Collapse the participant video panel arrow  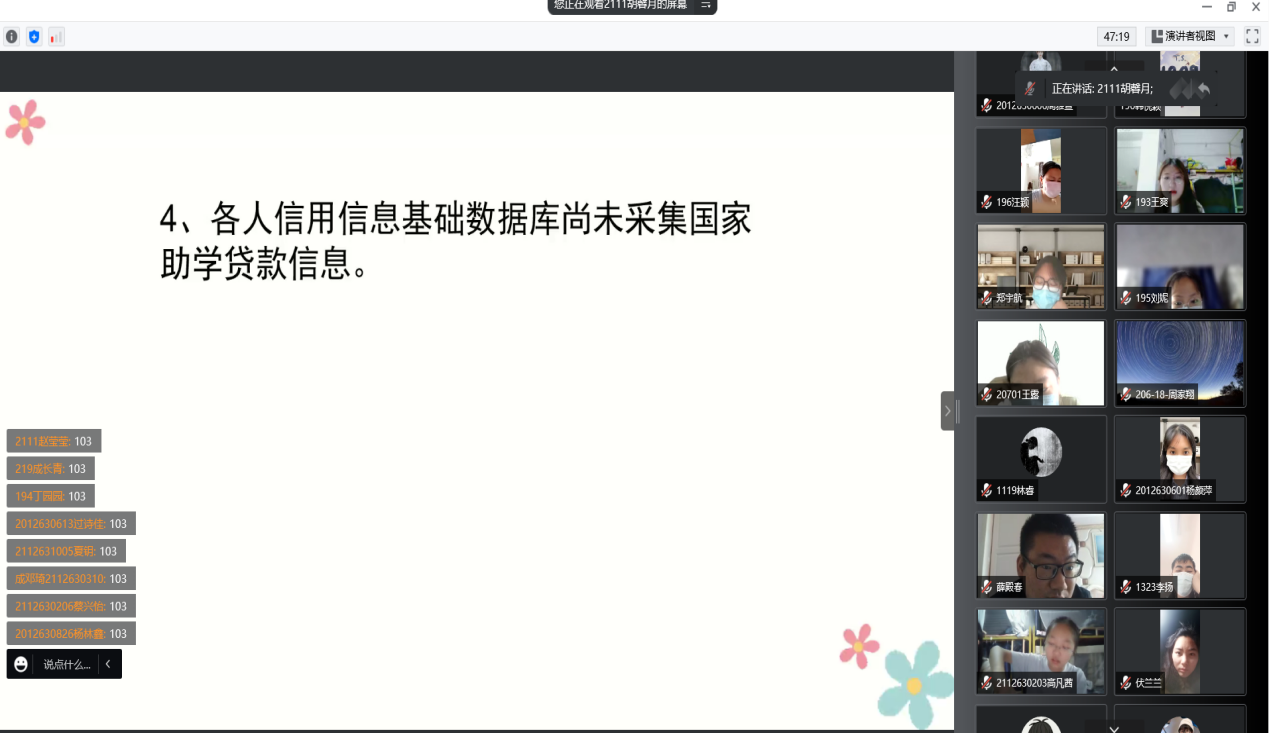coord(948,411)
